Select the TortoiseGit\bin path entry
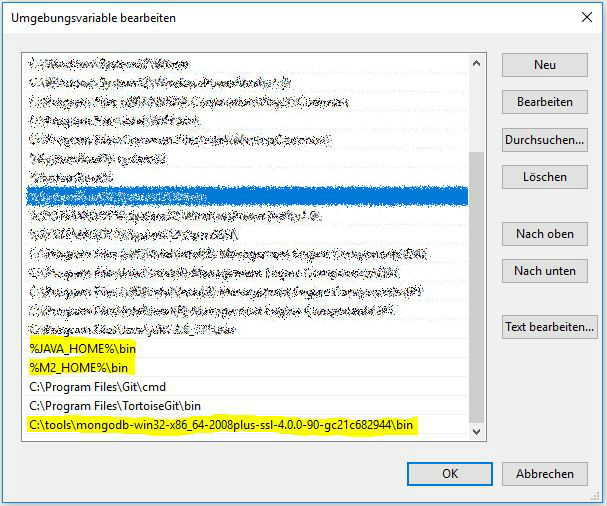Image resolution: width=607 pixels, height=506 pixels. pyautogui.click(x=115, y=406)
